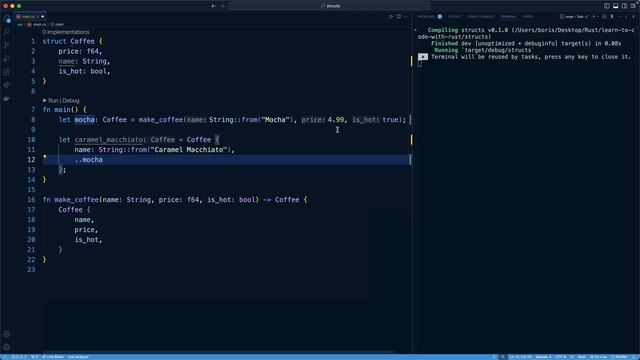Go forward with the navigation arrow
640x360 pixels.
click(223, 6)
